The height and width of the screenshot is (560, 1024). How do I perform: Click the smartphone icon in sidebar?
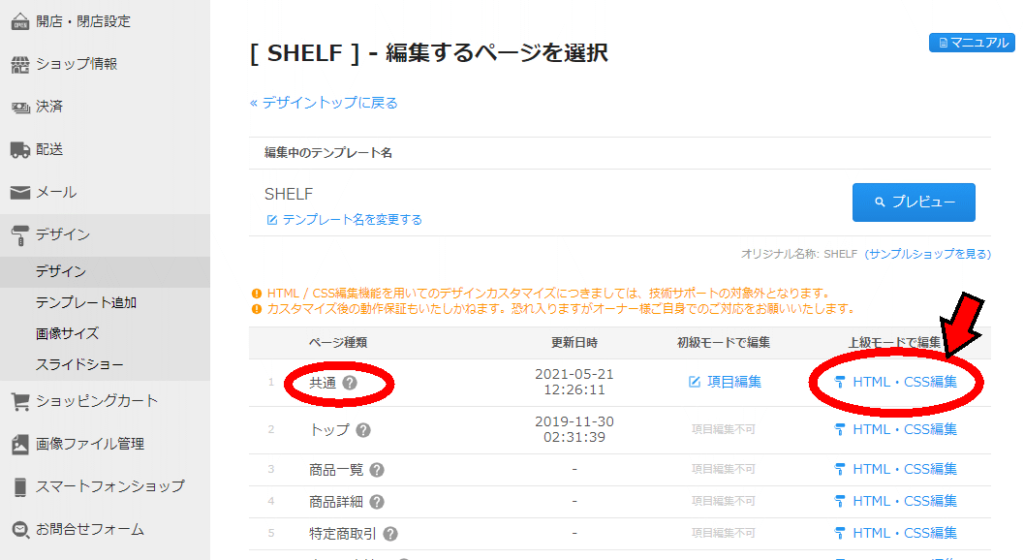(20, 487)
